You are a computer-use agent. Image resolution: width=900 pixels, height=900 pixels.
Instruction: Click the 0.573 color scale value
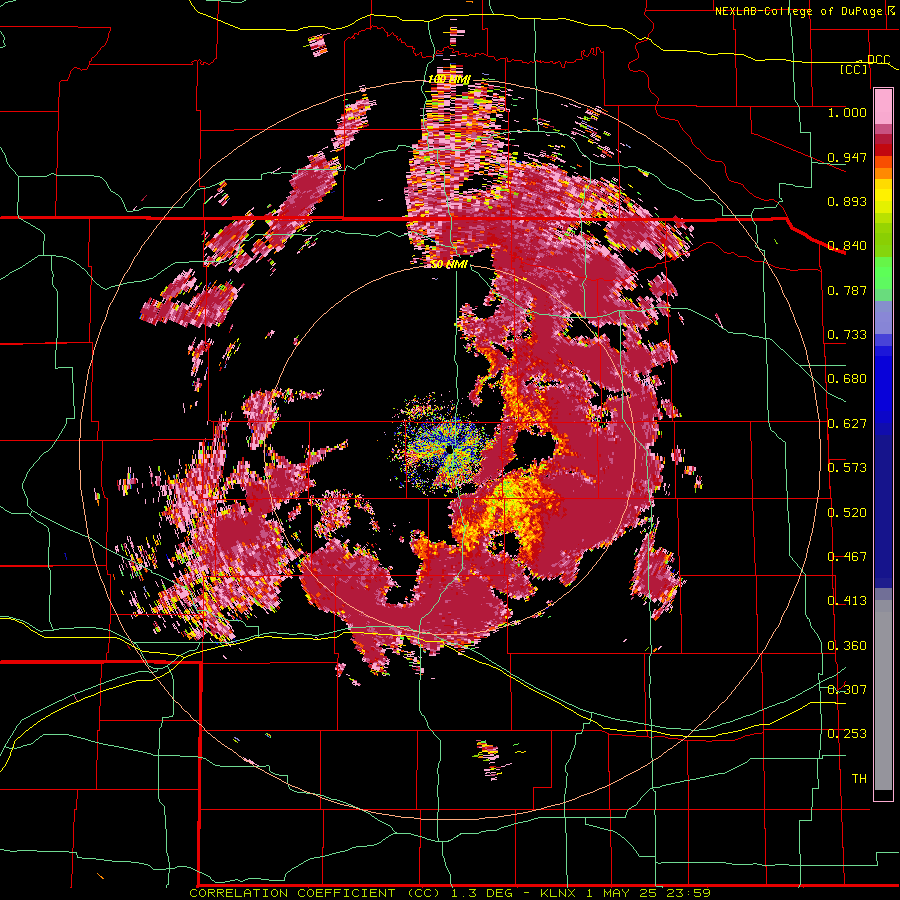coord(847,468)
